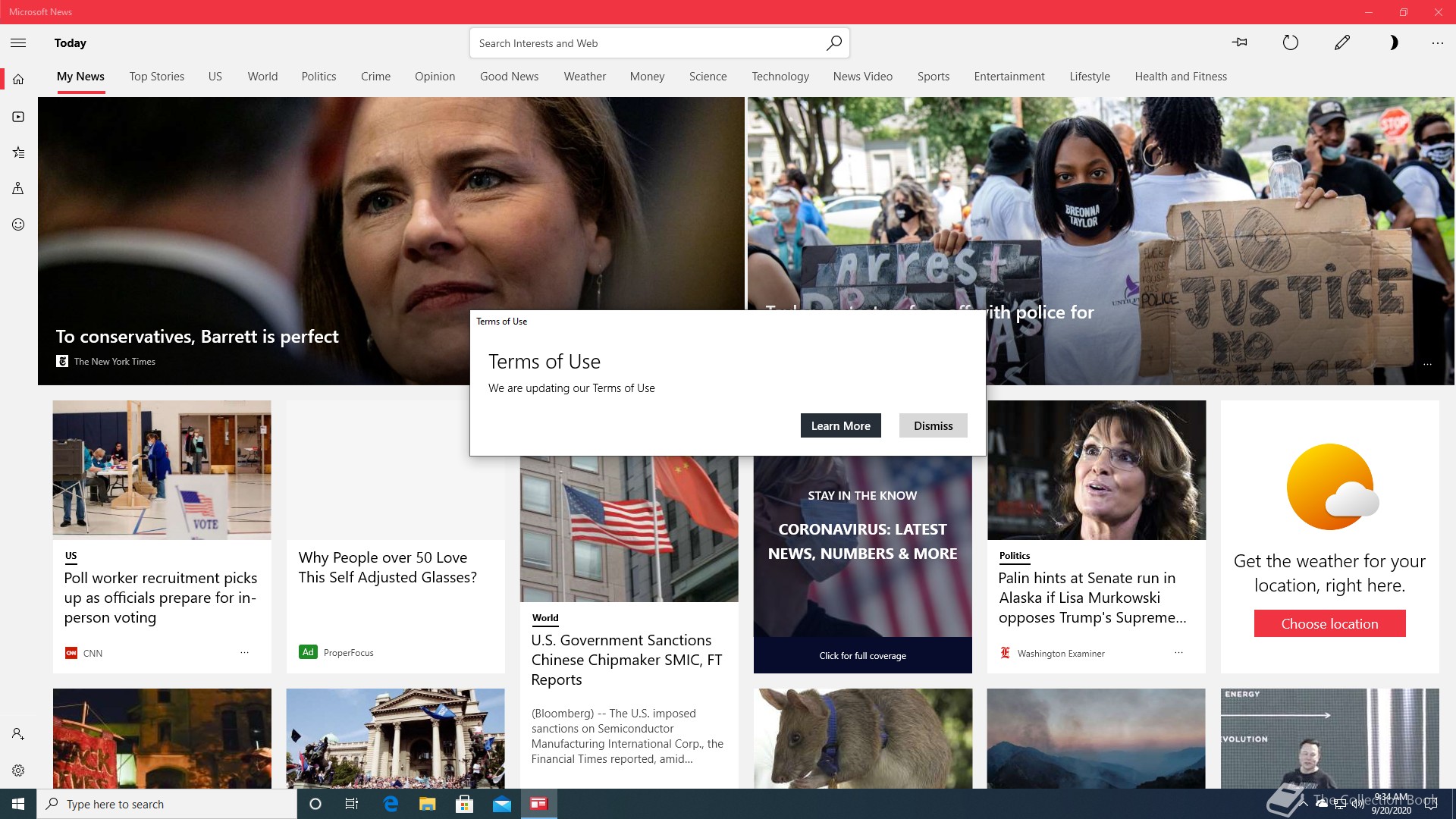Switch to Lifestyle tab
Screen dimensions: 1456x819
1089,77
